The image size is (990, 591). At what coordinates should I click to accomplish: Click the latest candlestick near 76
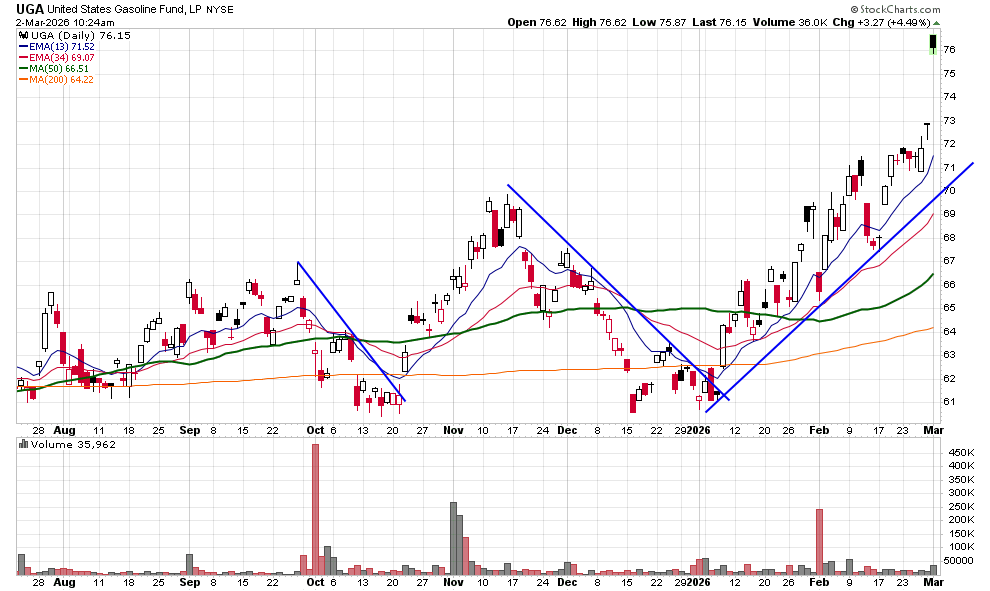coord(933,43)
